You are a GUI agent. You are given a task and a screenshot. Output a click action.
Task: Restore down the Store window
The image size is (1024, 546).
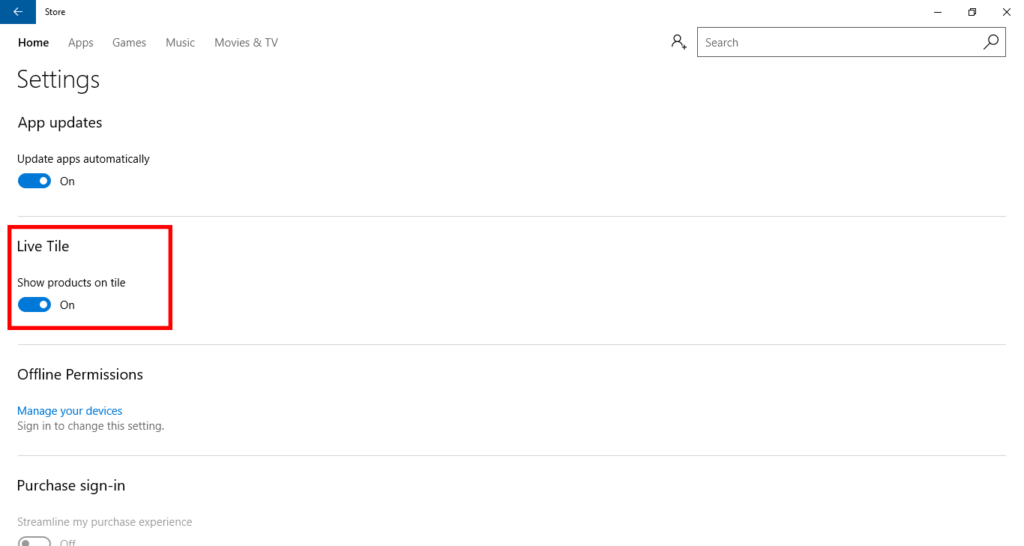point(971,12)
